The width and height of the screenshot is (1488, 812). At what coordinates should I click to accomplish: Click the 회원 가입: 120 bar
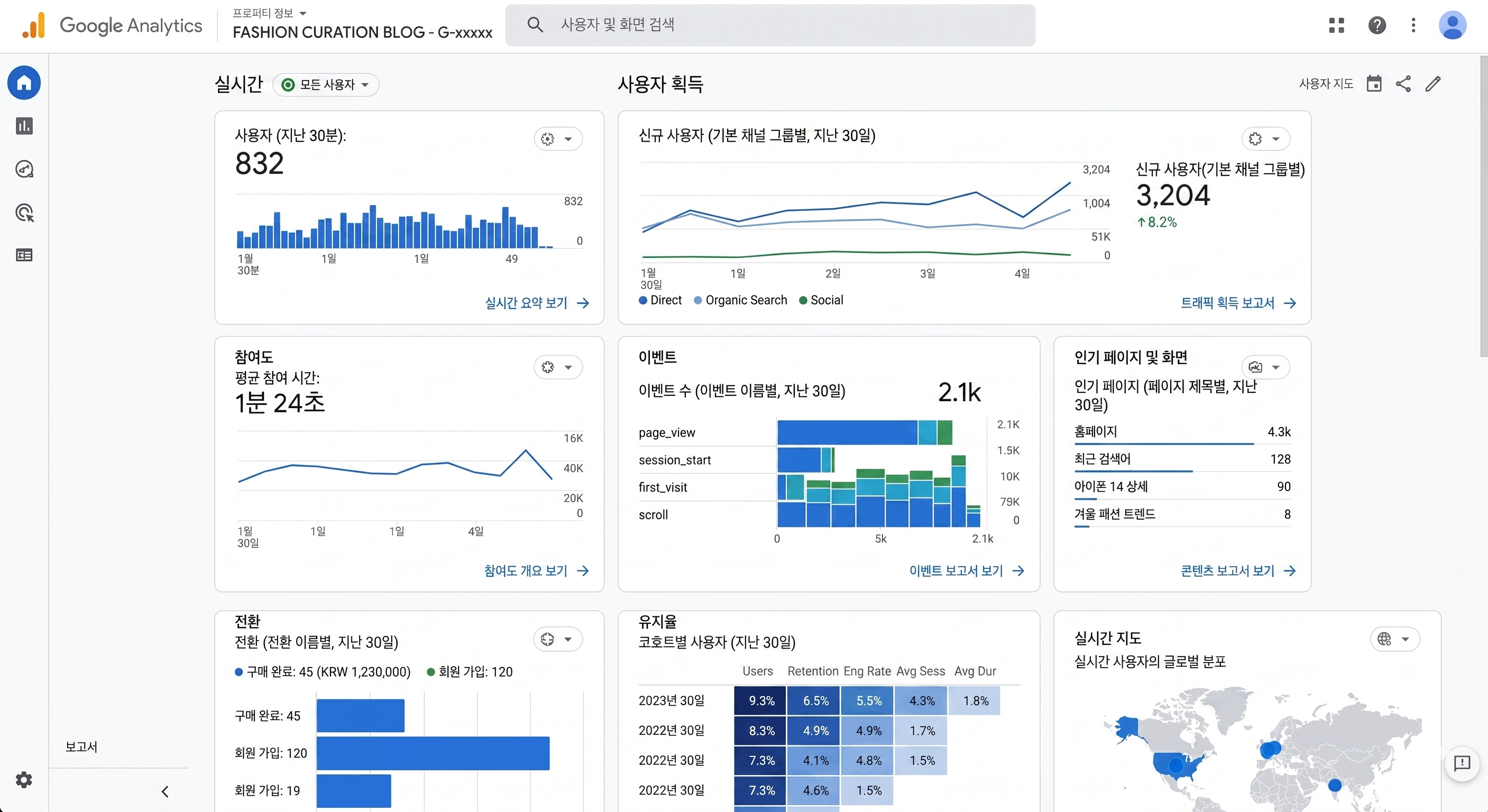coord(433,753)
